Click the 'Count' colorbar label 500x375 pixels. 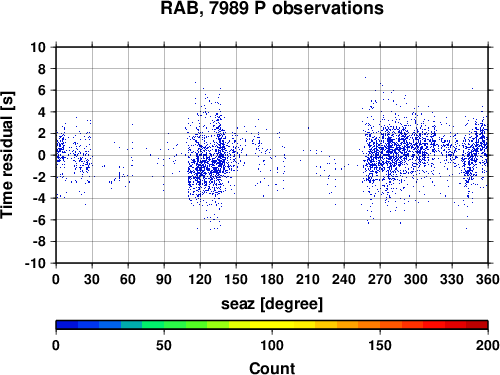[x=272, y=368]
